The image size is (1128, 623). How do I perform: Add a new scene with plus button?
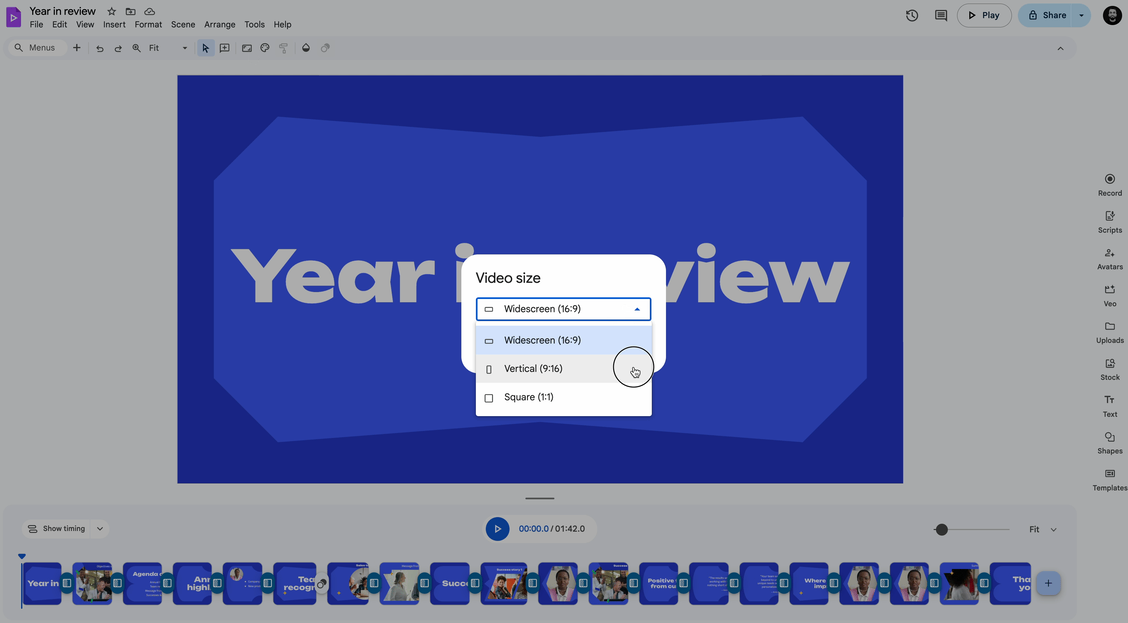(x=1048, y=583)
